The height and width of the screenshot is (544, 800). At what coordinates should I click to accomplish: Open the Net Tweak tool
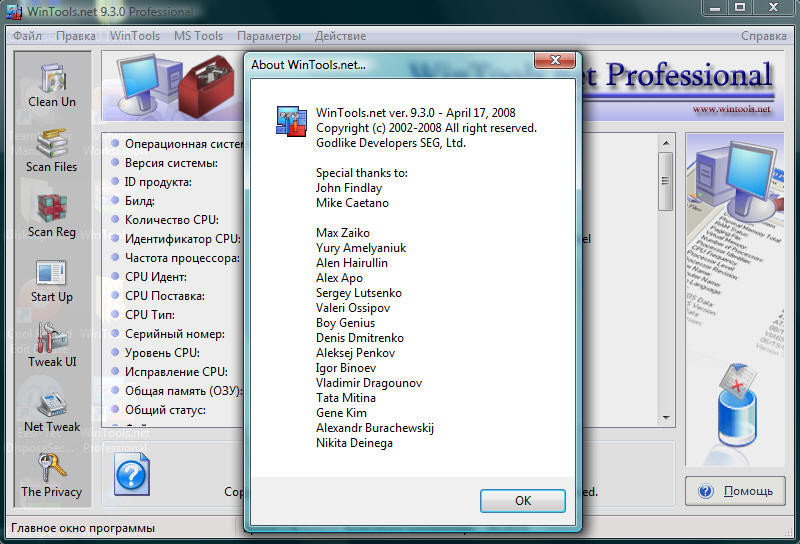coord(52,404)
